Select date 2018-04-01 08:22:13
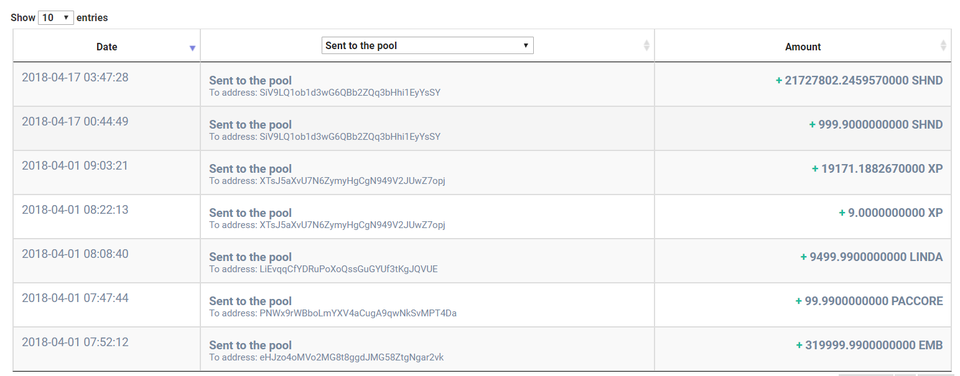 tap(75, 209)
